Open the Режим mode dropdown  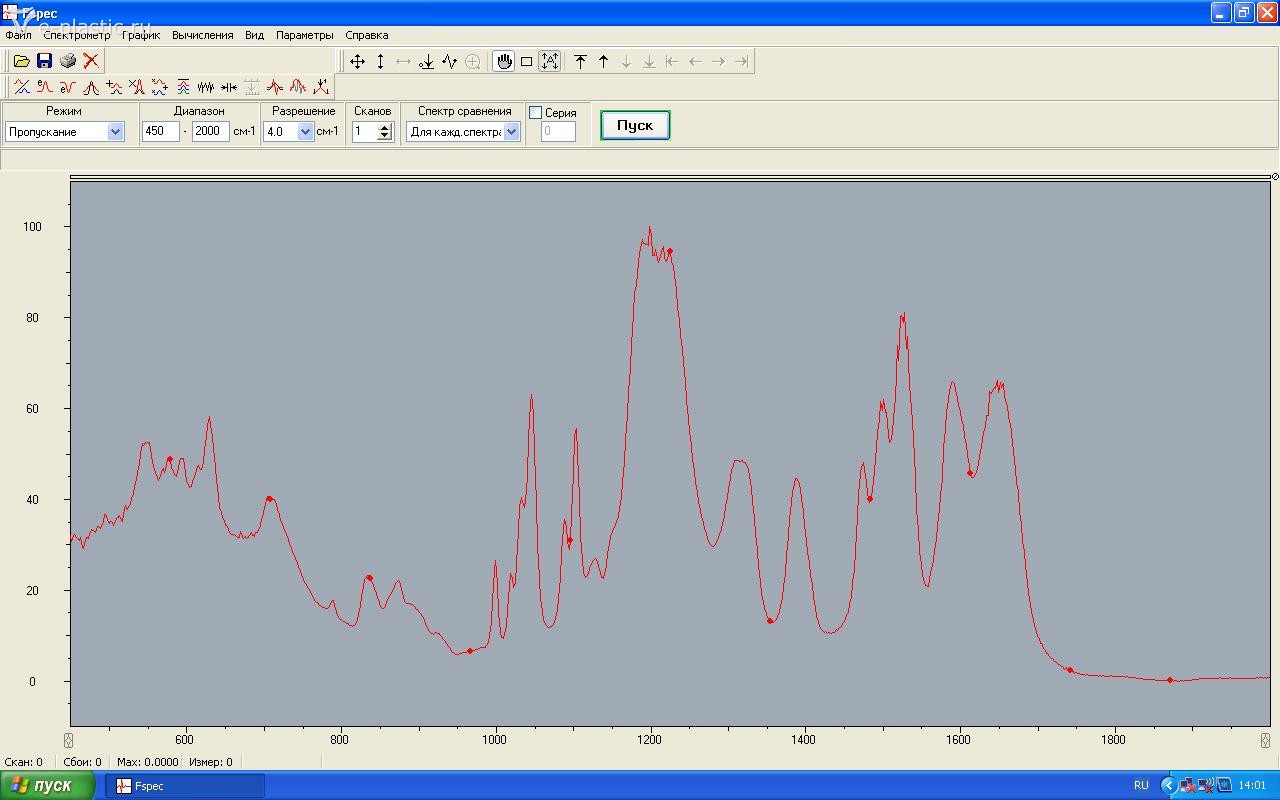115,132
